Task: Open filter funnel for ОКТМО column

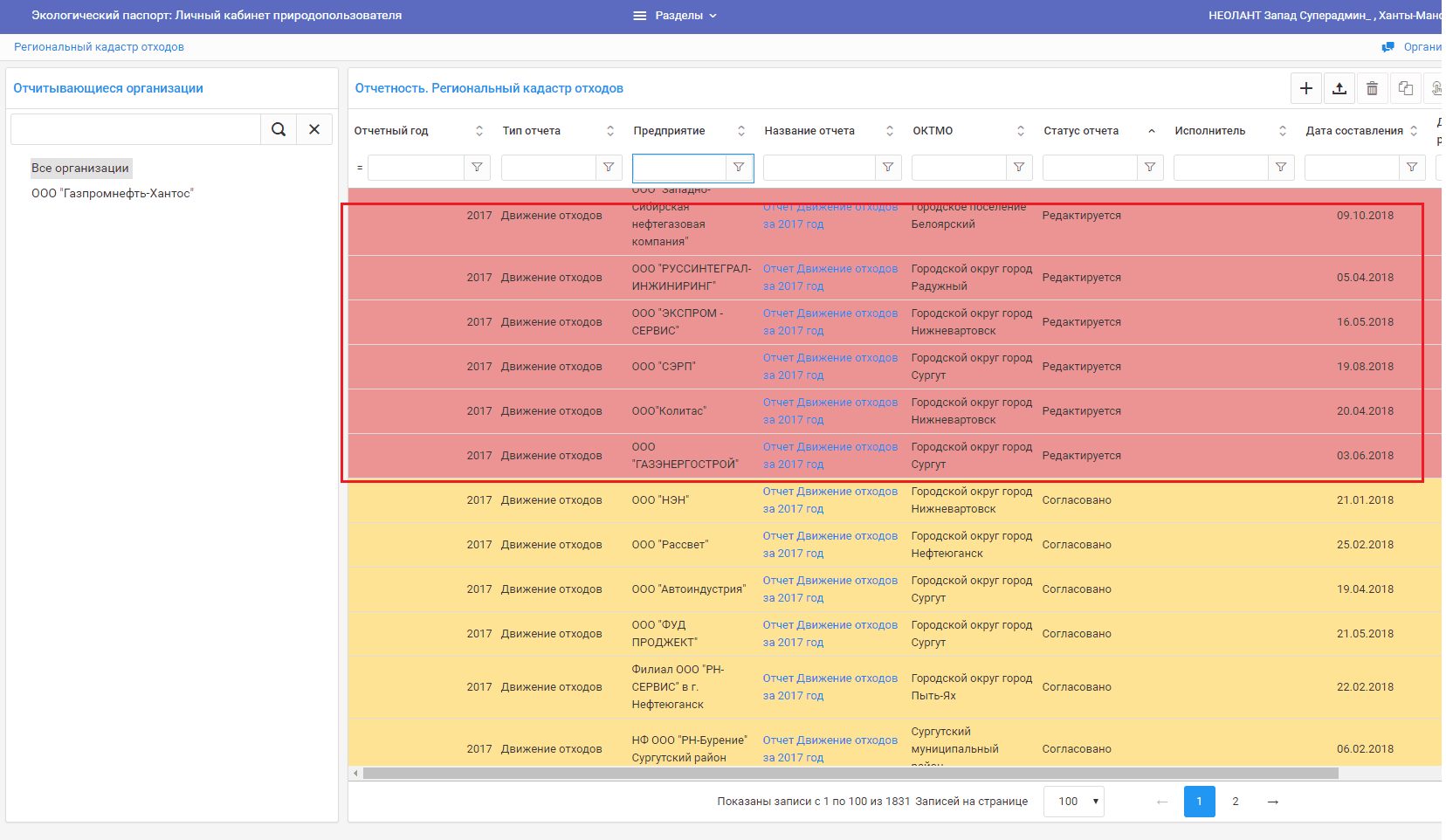Action: tap(1018, 167)
